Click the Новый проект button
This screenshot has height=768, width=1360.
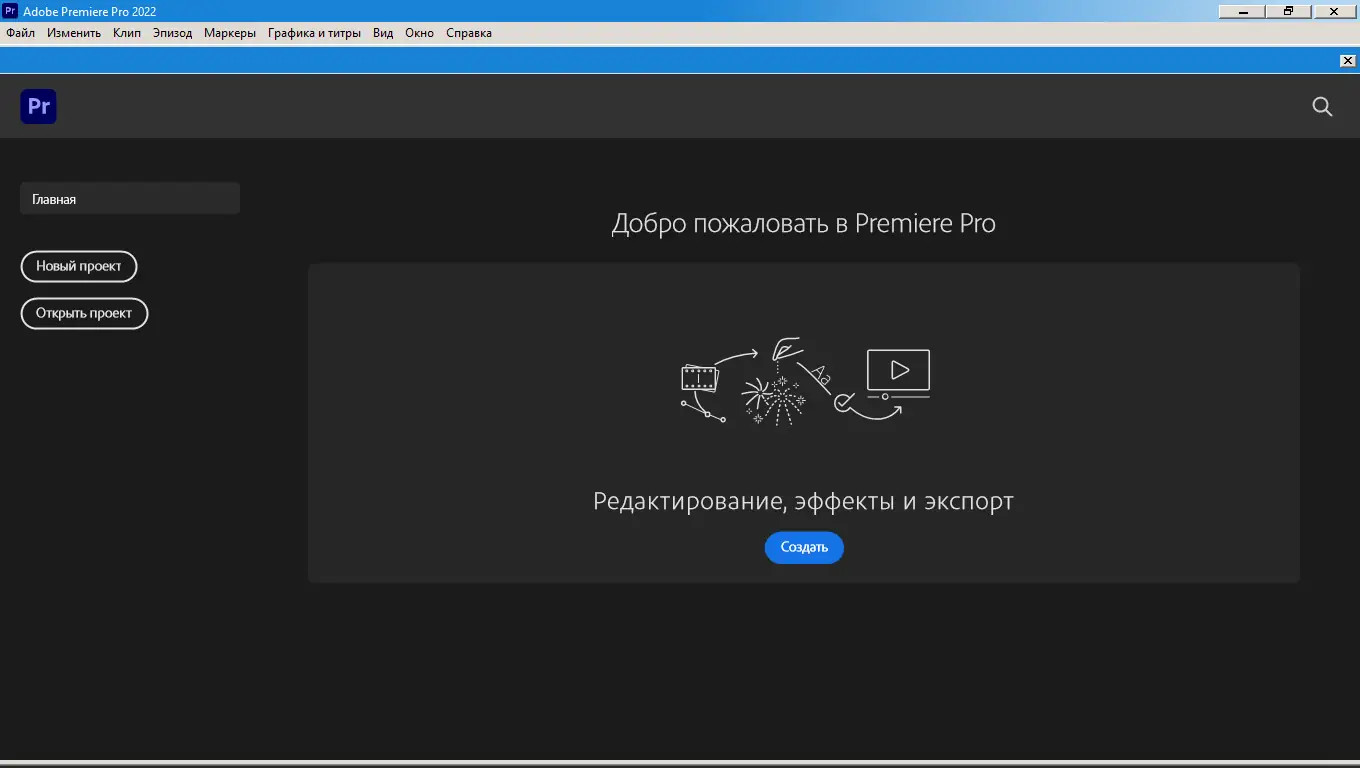[x=79, y=266]
